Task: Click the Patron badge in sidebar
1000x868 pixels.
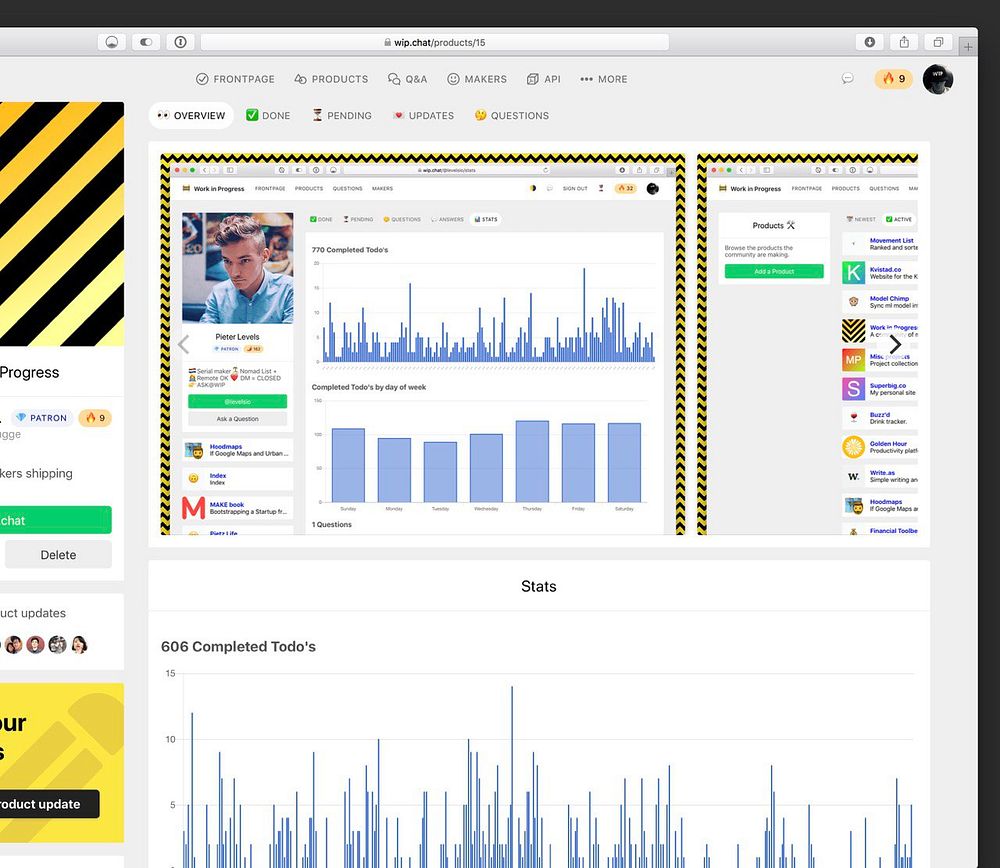Action: tap(42, 418)
